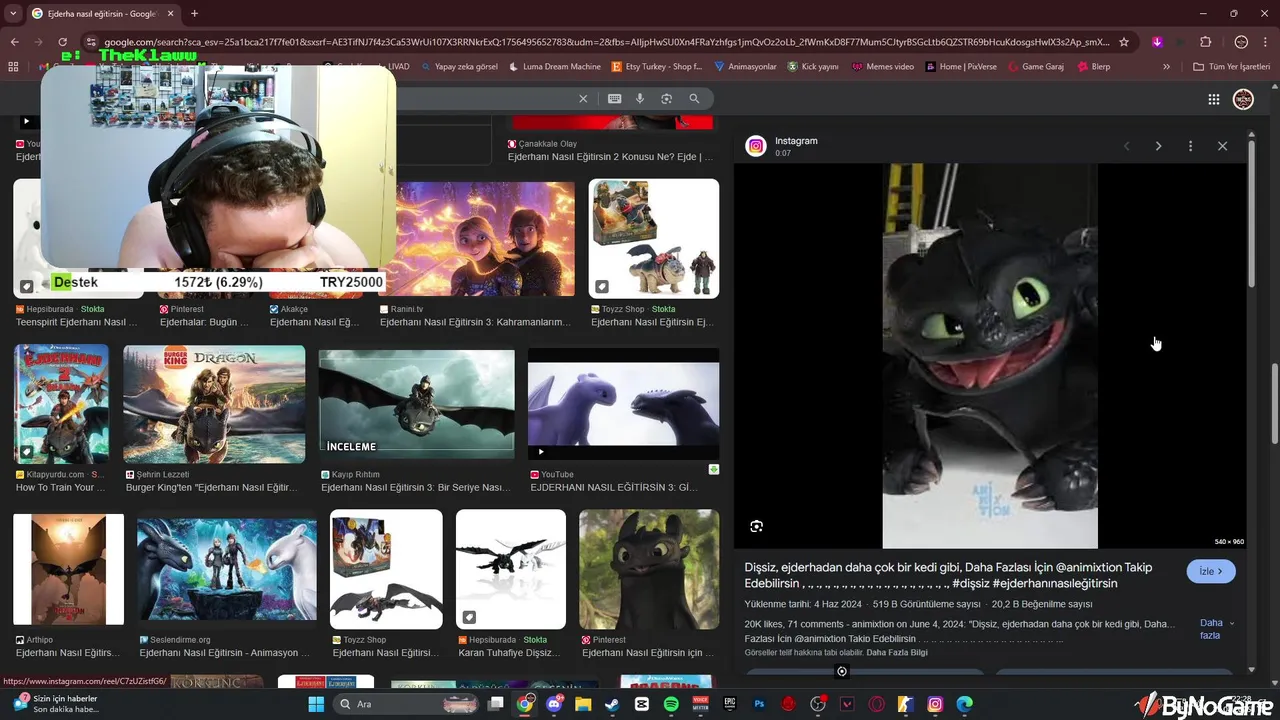Viewport: 1280px width, 720px height.
Task: Open the tab search dropdown arrow
Action: click(x=13, y=13)
